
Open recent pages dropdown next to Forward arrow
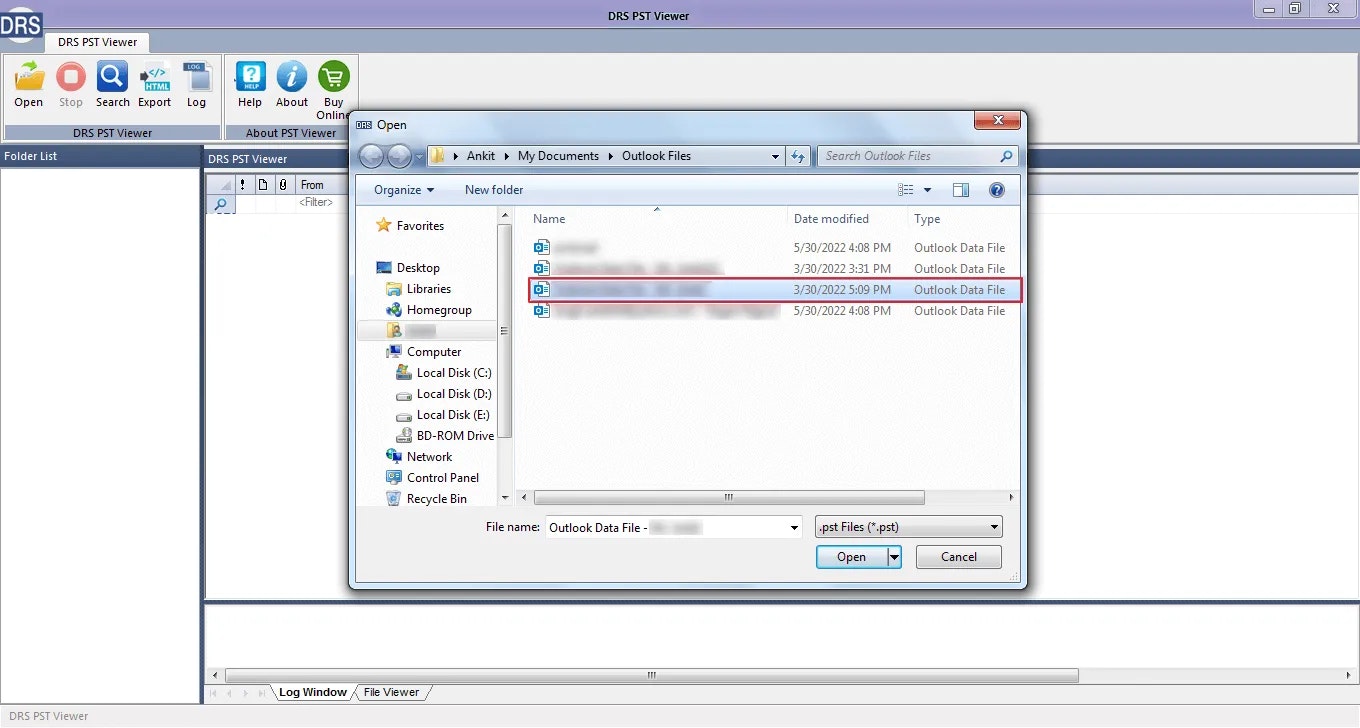[x=419, y=157]
